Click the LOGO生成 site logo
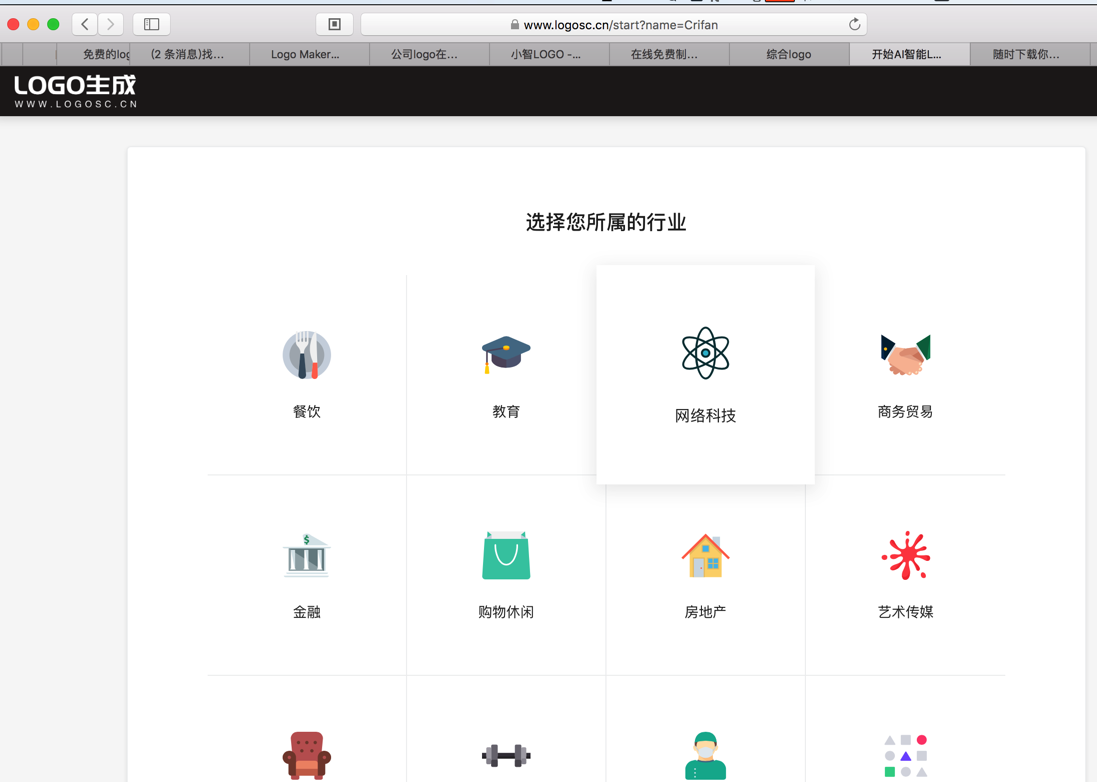 [x=76, y=92]
